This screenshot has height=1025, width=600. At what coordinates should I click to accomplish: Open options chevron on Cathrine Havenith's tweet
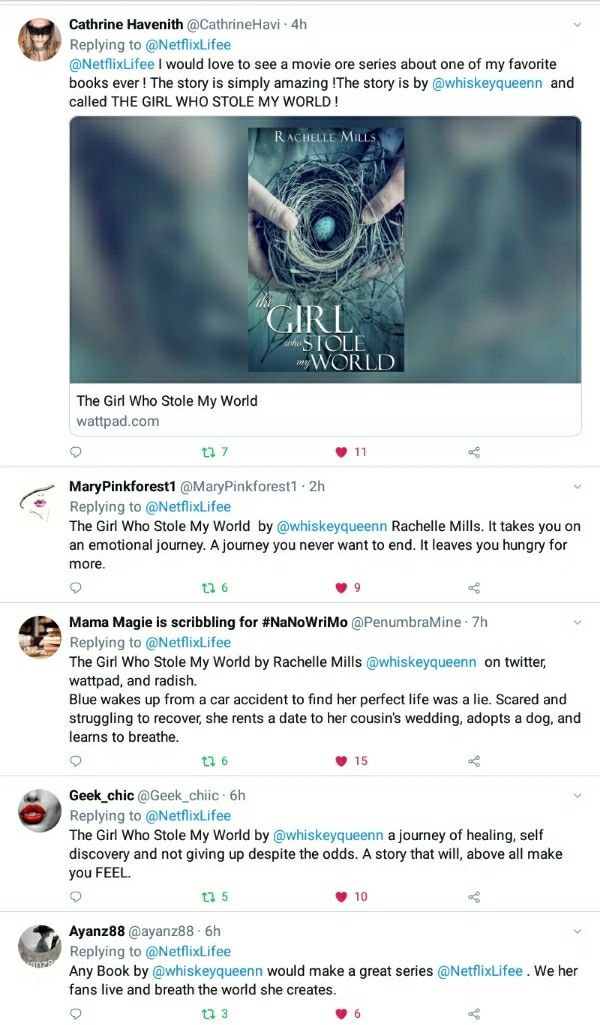[x=577, y=25]
